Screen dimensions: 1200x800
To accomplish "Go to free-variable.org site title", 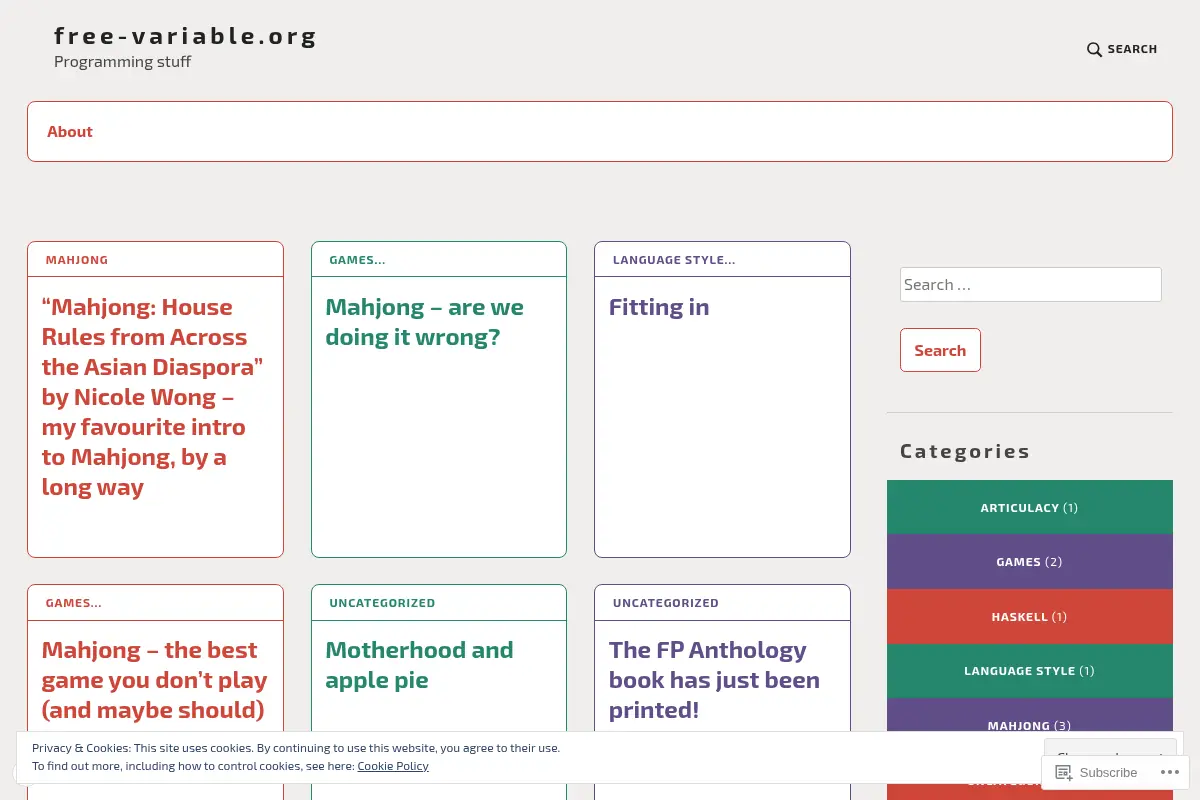I will point(185,36).
